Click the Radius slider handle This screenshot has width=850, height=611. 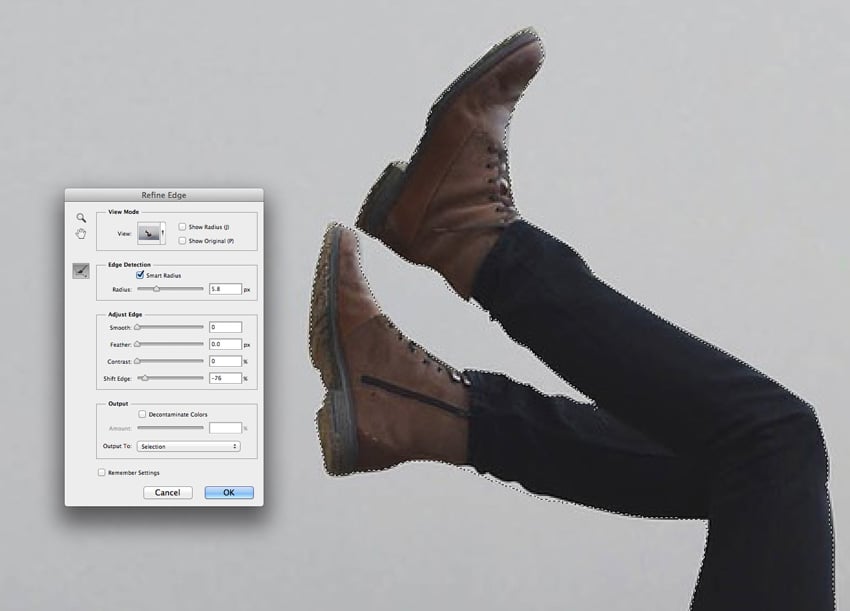(157, 289)
